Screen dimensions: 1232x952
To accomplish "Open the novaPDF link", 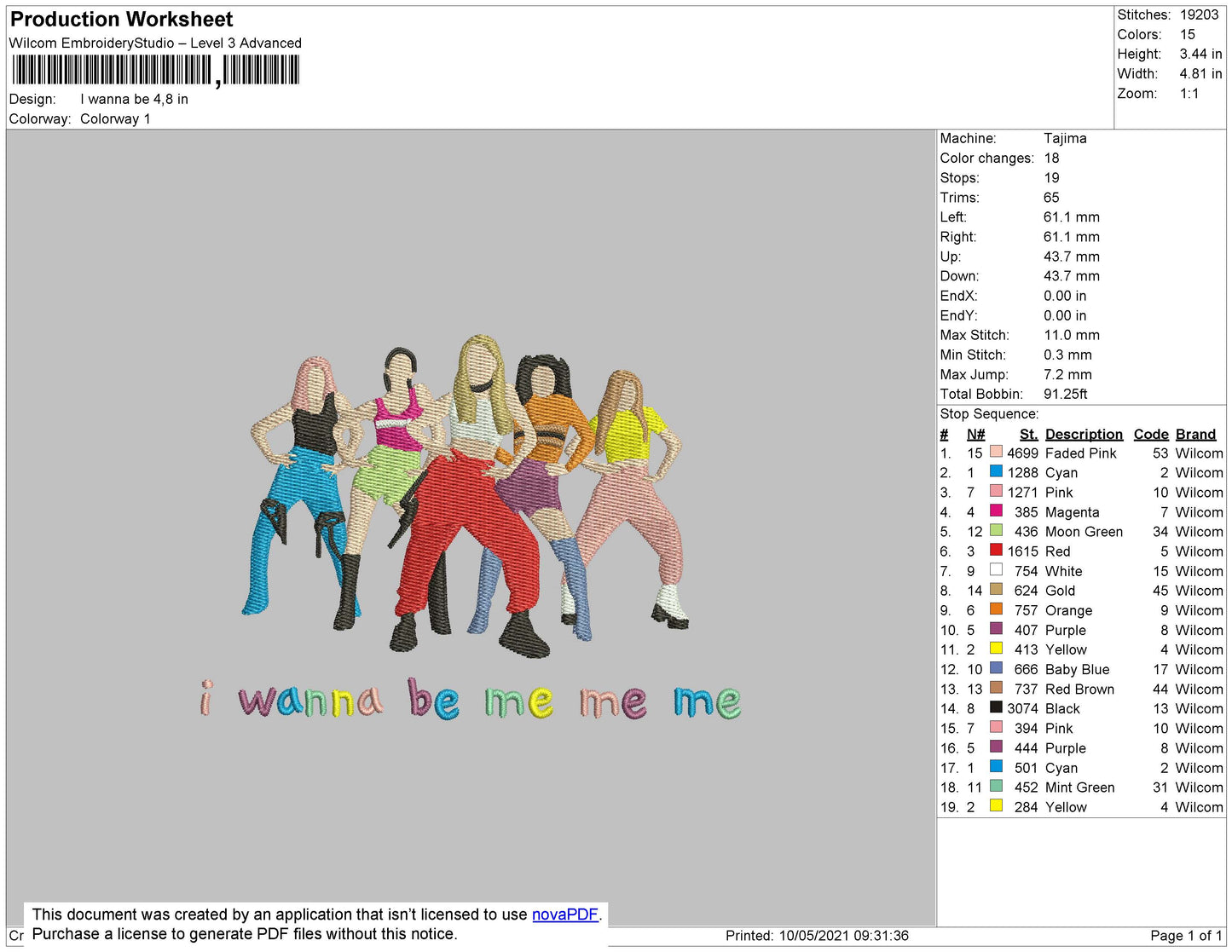I will (565, 914).
